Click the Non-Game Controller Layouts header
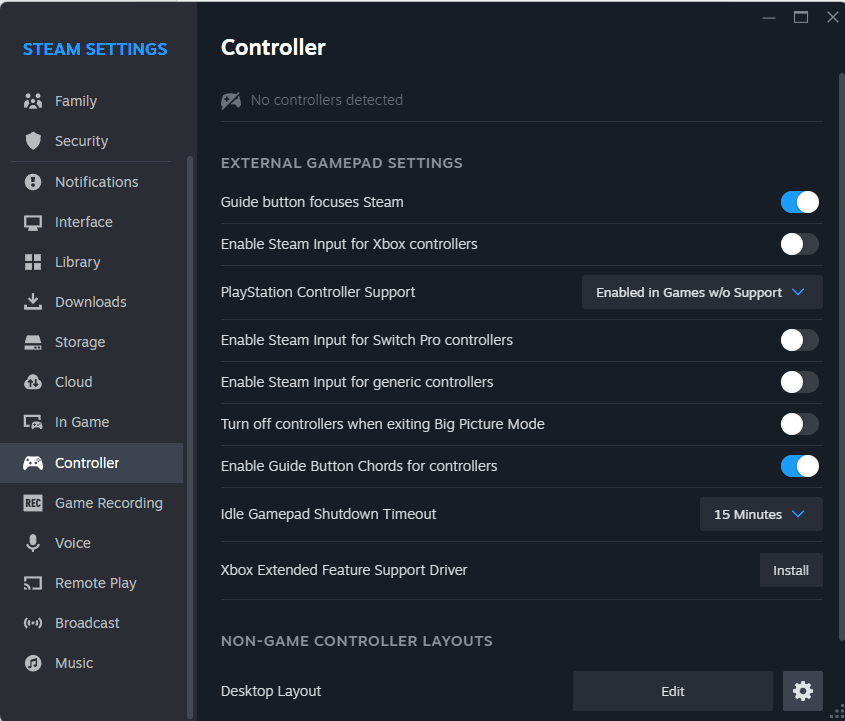845x721 pixels. pos(357,641)
